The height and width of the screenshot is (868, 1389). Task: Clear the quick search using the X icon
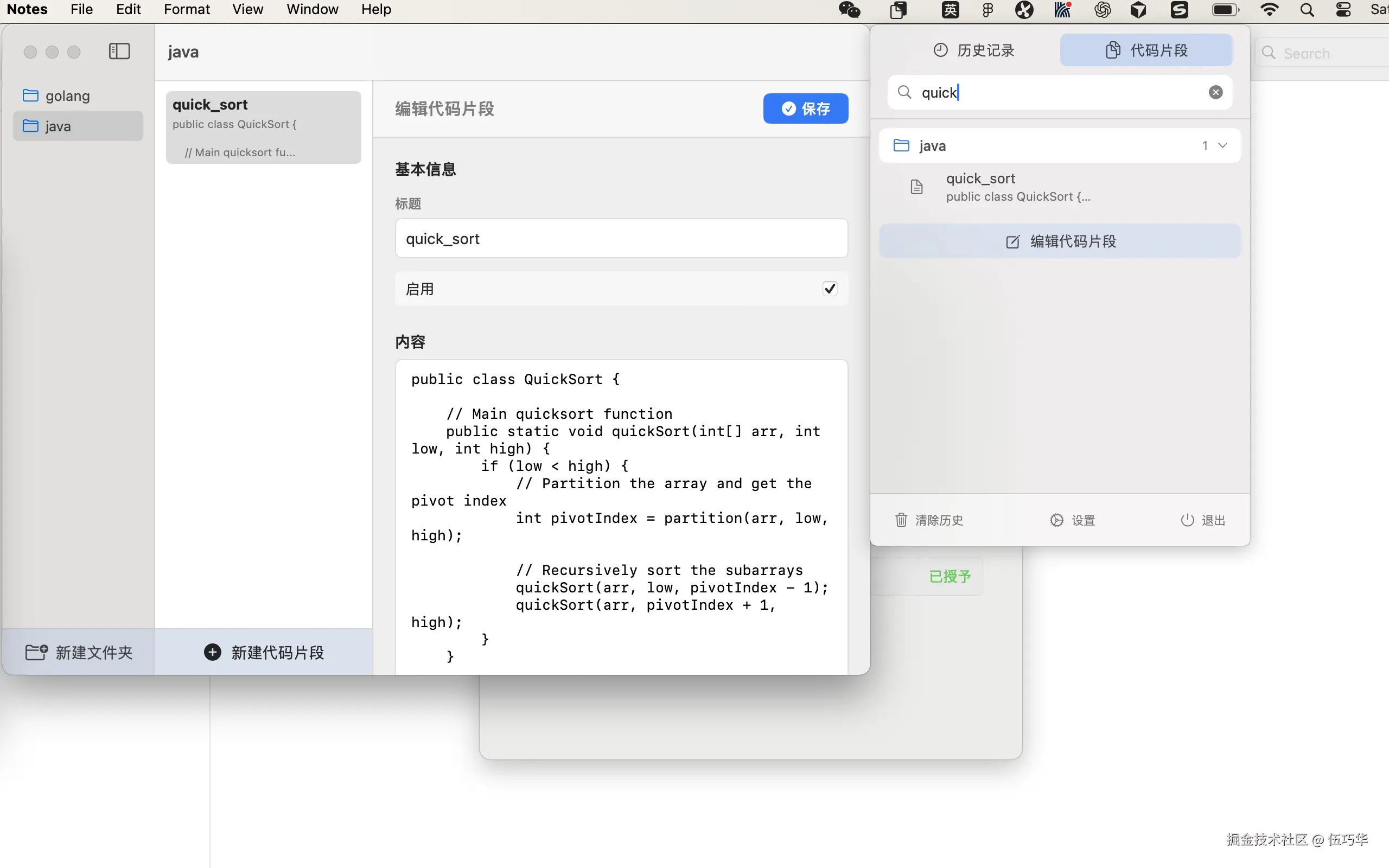(1216, 92)
